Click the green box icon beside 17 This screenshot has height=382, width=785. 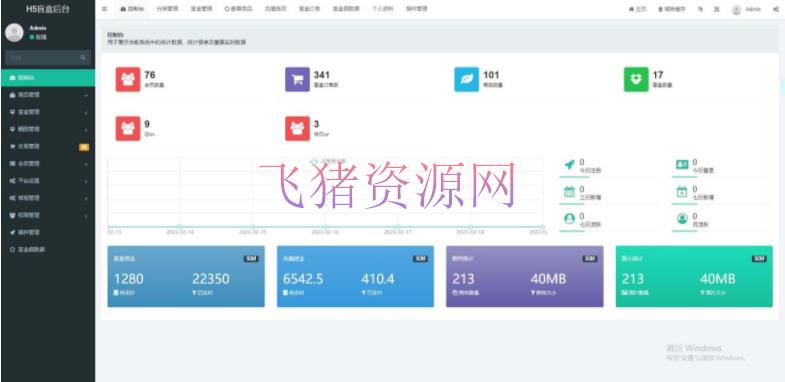(636, 79)
